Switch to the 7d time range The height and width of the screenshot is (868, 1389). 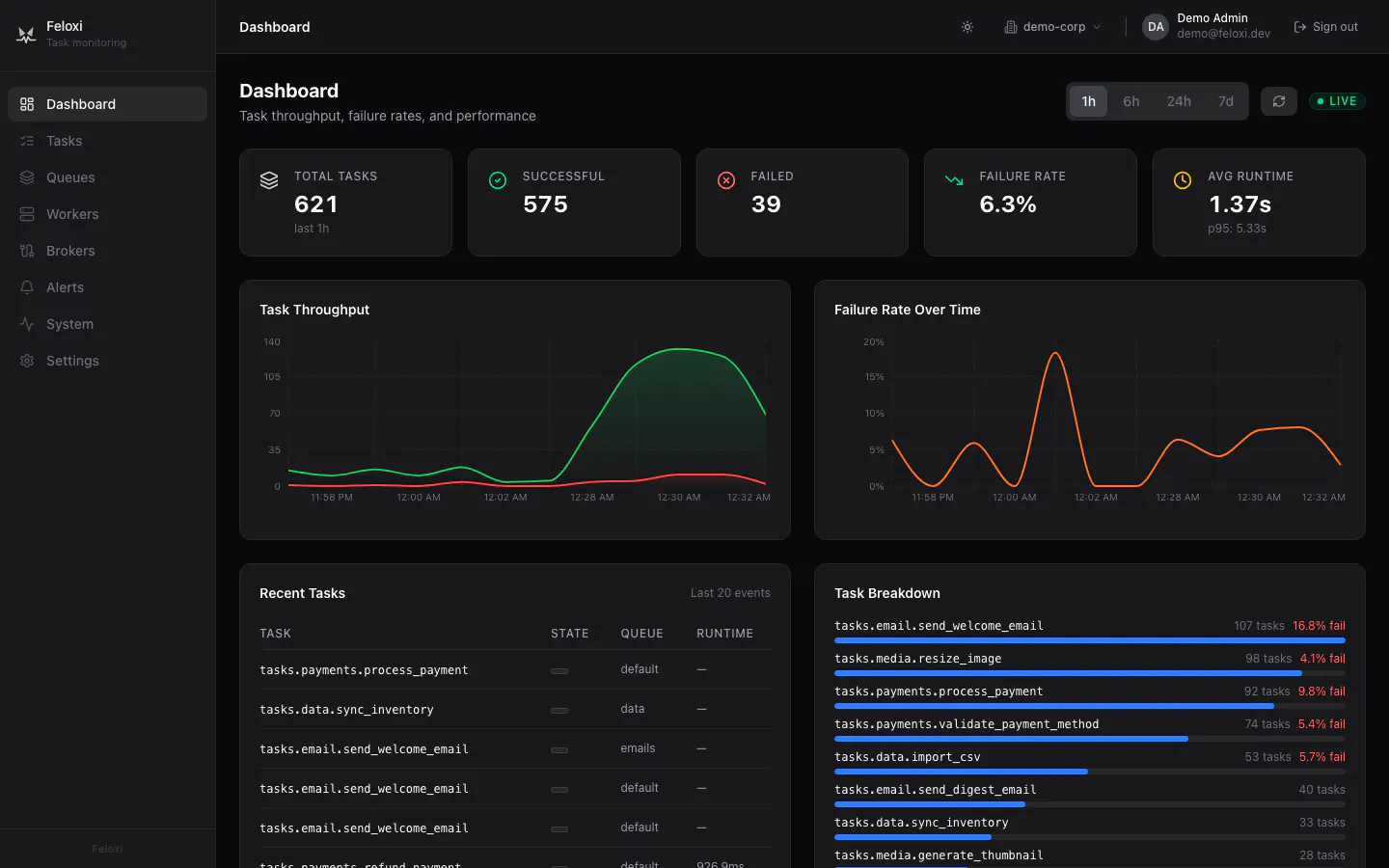coord(1226,101)
